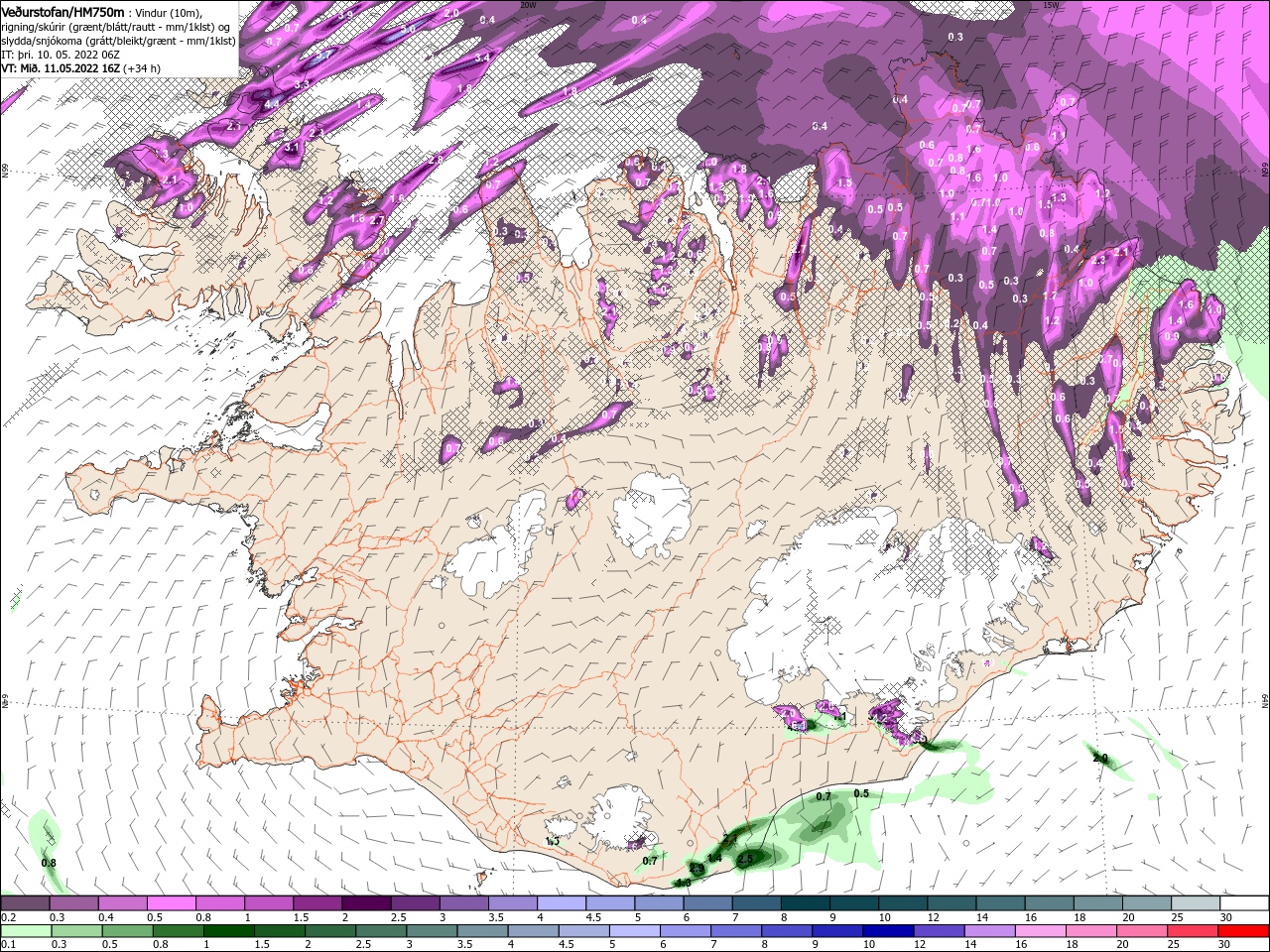The height and width of the screenshot is (952, 1270).
Task: Pick the upper legend swatch starting at 1.5
Action: coord(317,903)
